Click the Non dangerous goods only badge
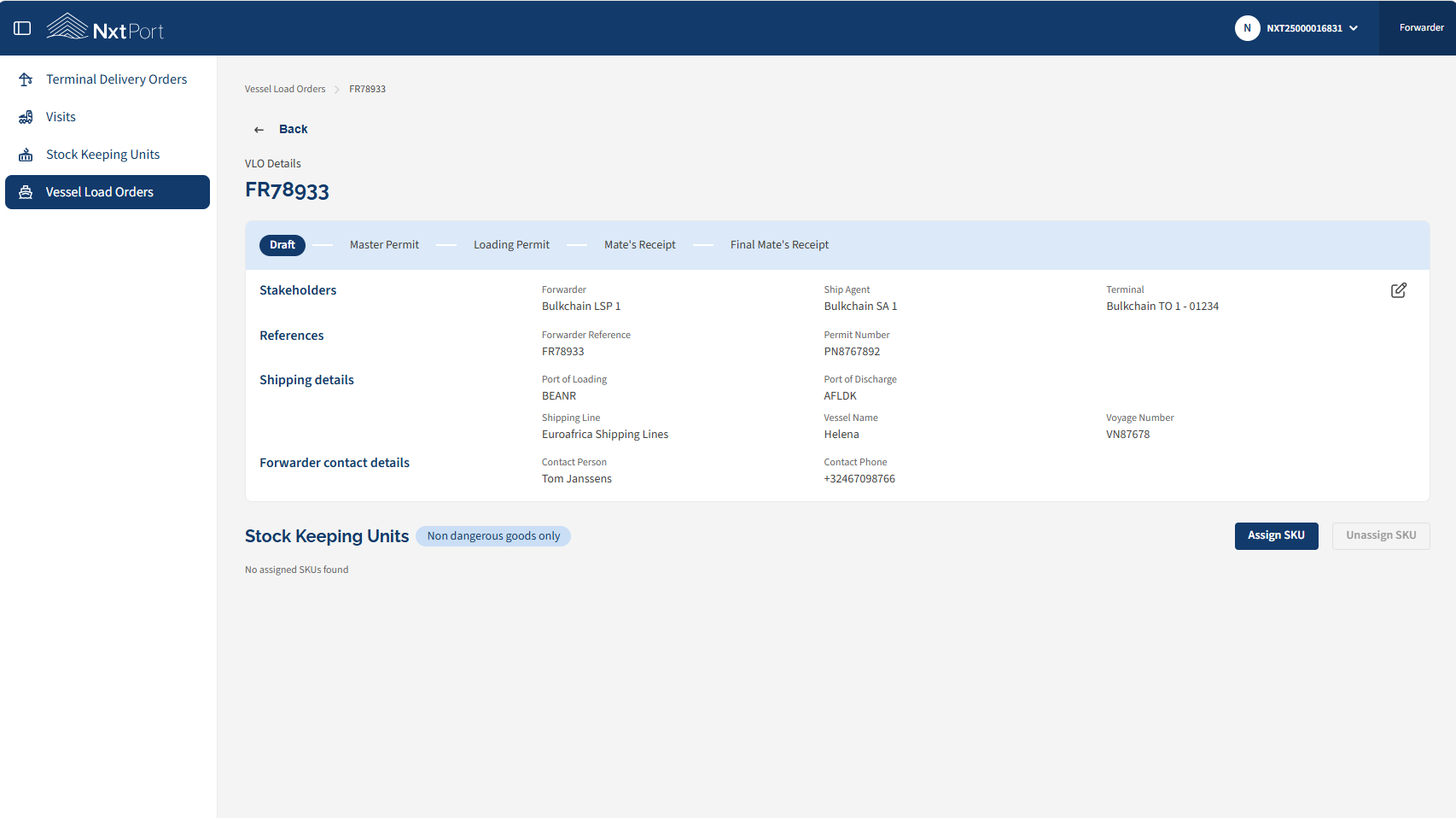 [x=493, y=536]
